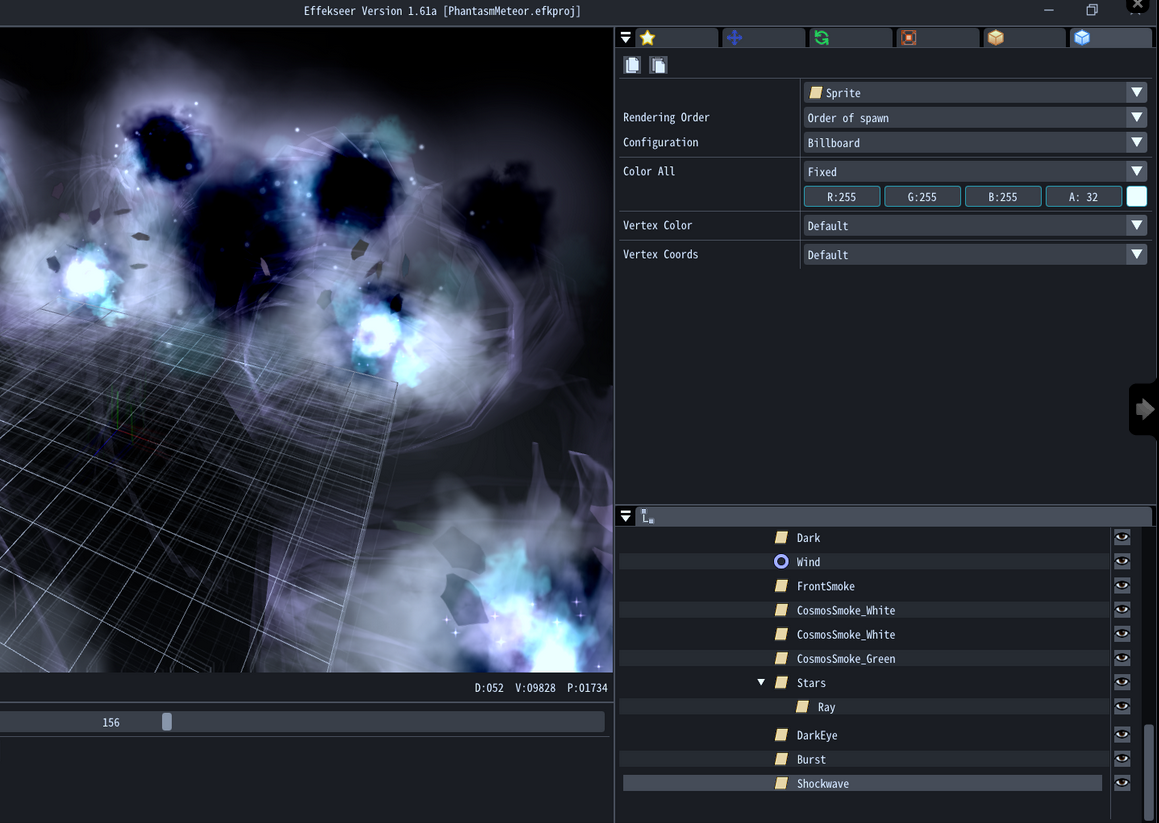Screen dimensions: 1159x823
Task: Click the right arrow on the window edge
Action: [1145, 409]
